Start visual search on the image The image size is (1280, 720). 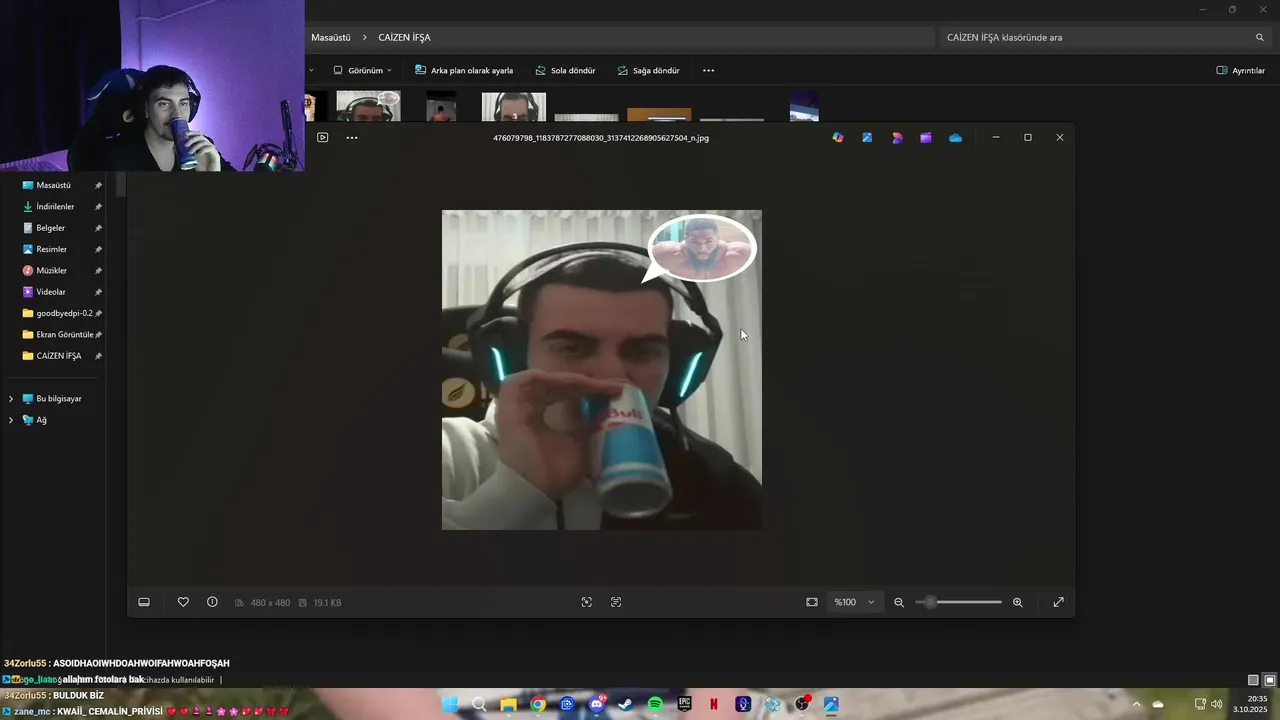[x=587, y=602]
